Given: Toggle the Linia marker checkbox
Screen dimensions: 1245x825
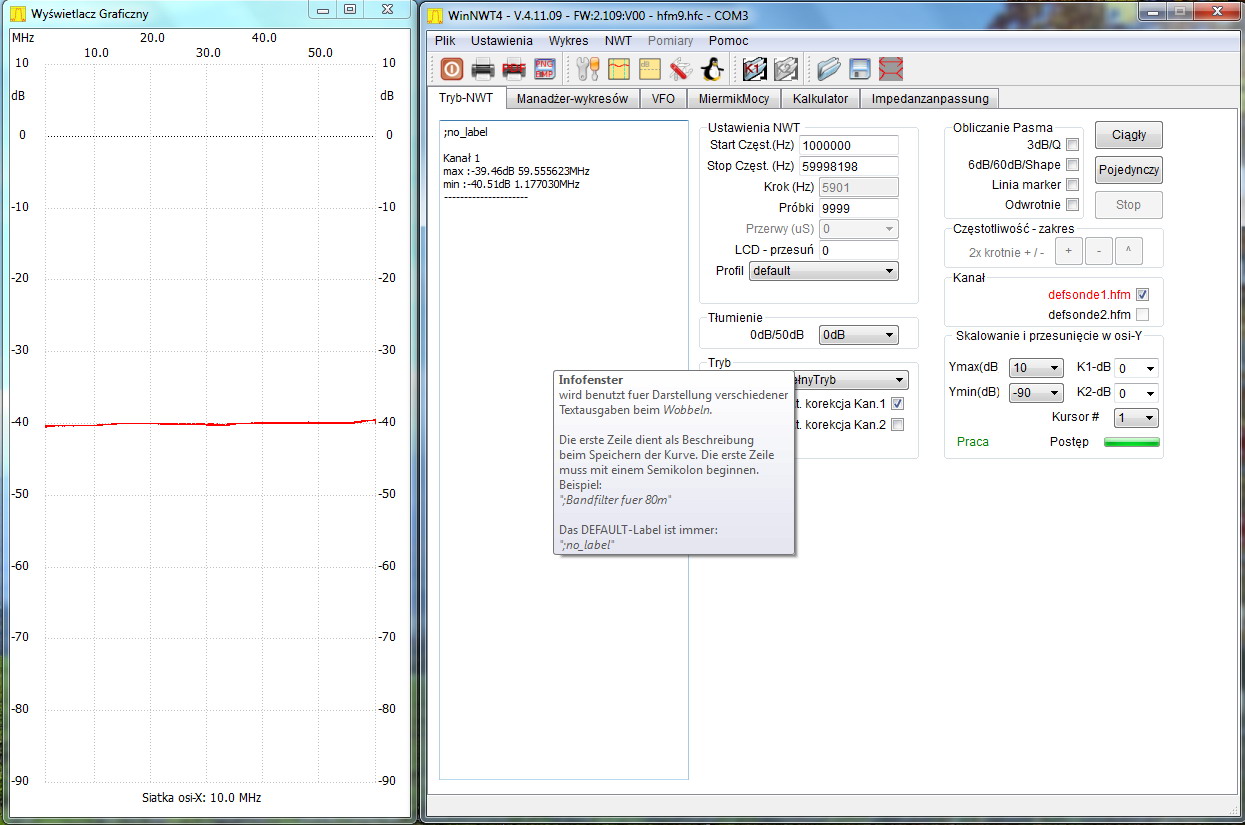Looking at the screenshot, I should click(1072, 185).
